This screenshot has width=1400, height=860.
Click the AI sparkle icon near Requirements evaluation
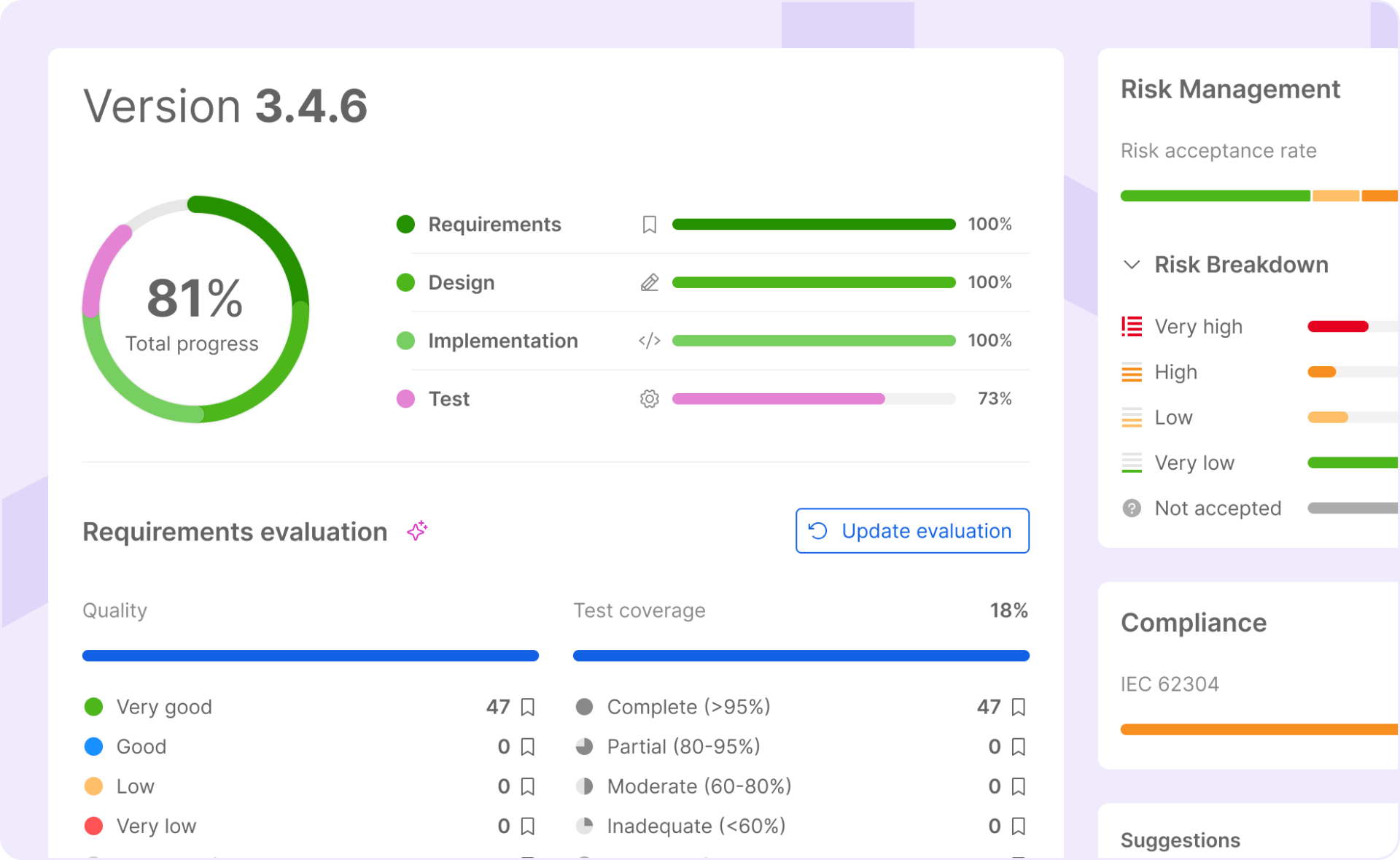click(417, 531)
